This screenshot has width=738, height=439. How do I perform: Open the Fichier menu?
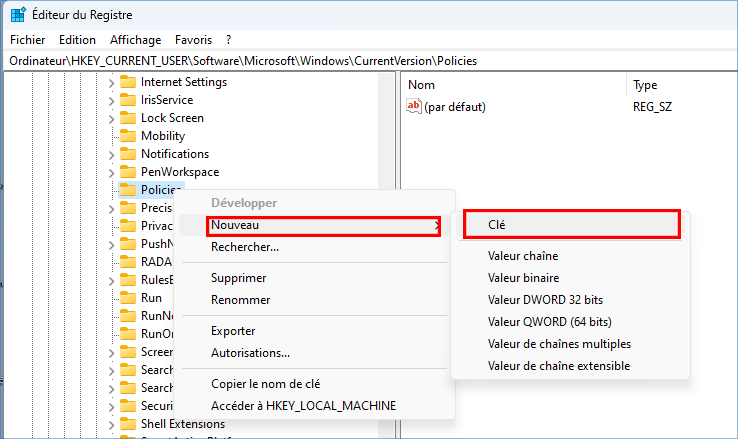28,40
